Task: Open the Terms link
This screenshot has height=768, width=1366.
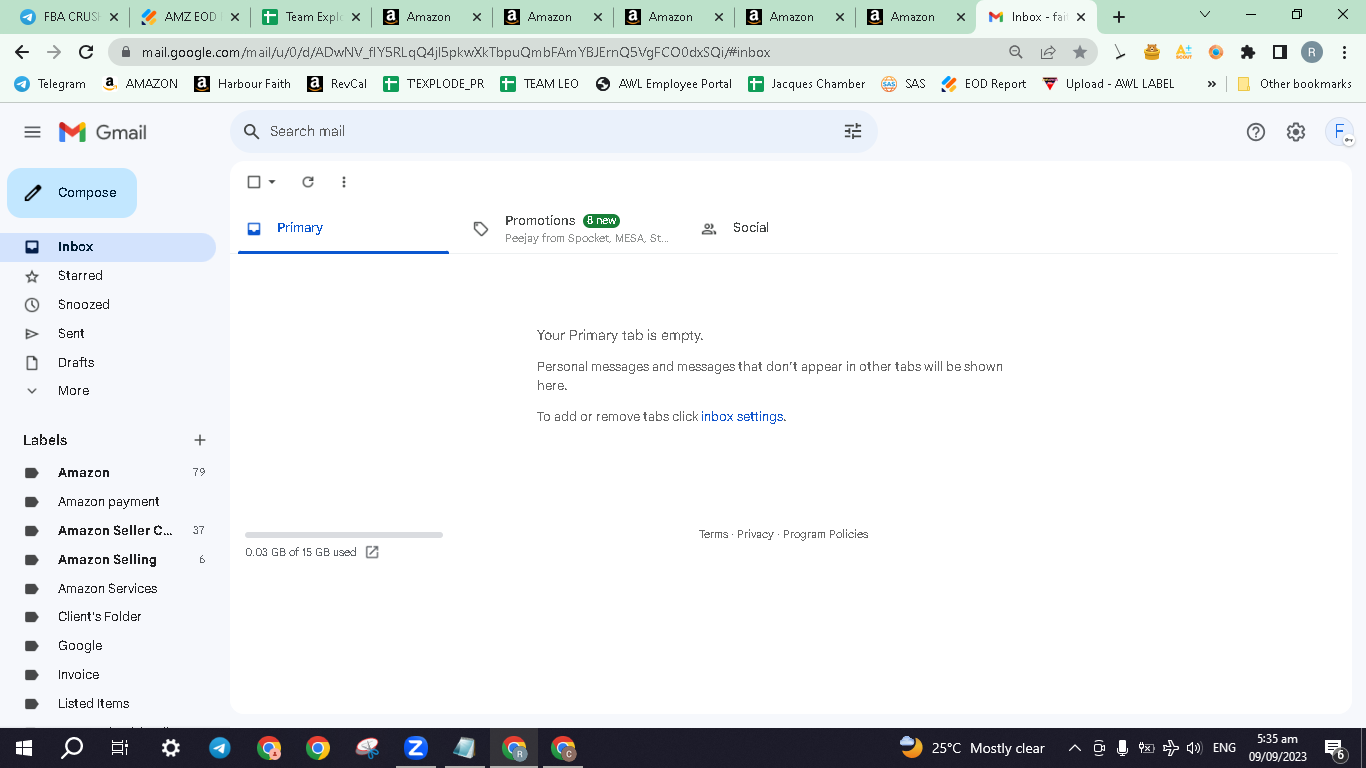Action: coord(713,534)
